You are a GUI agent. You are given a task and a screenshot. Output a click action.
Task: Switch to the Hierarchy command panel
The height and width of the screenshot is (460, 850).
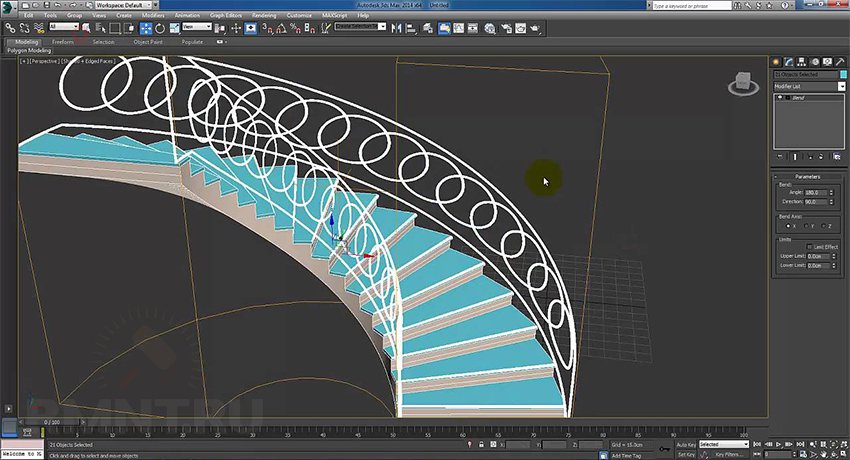803,62
